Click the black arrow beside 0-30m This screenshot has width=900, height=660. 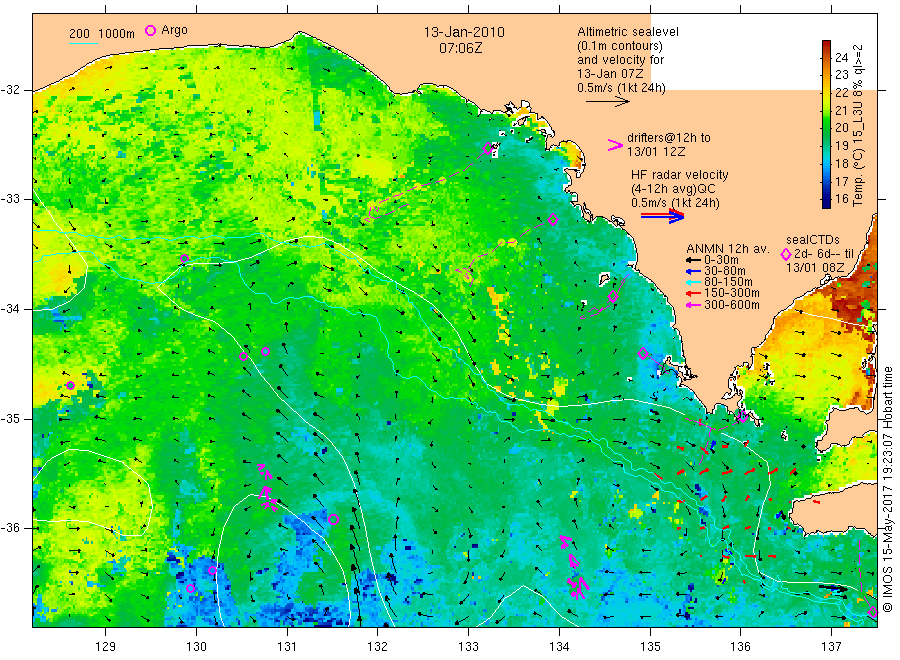point(693,260)
